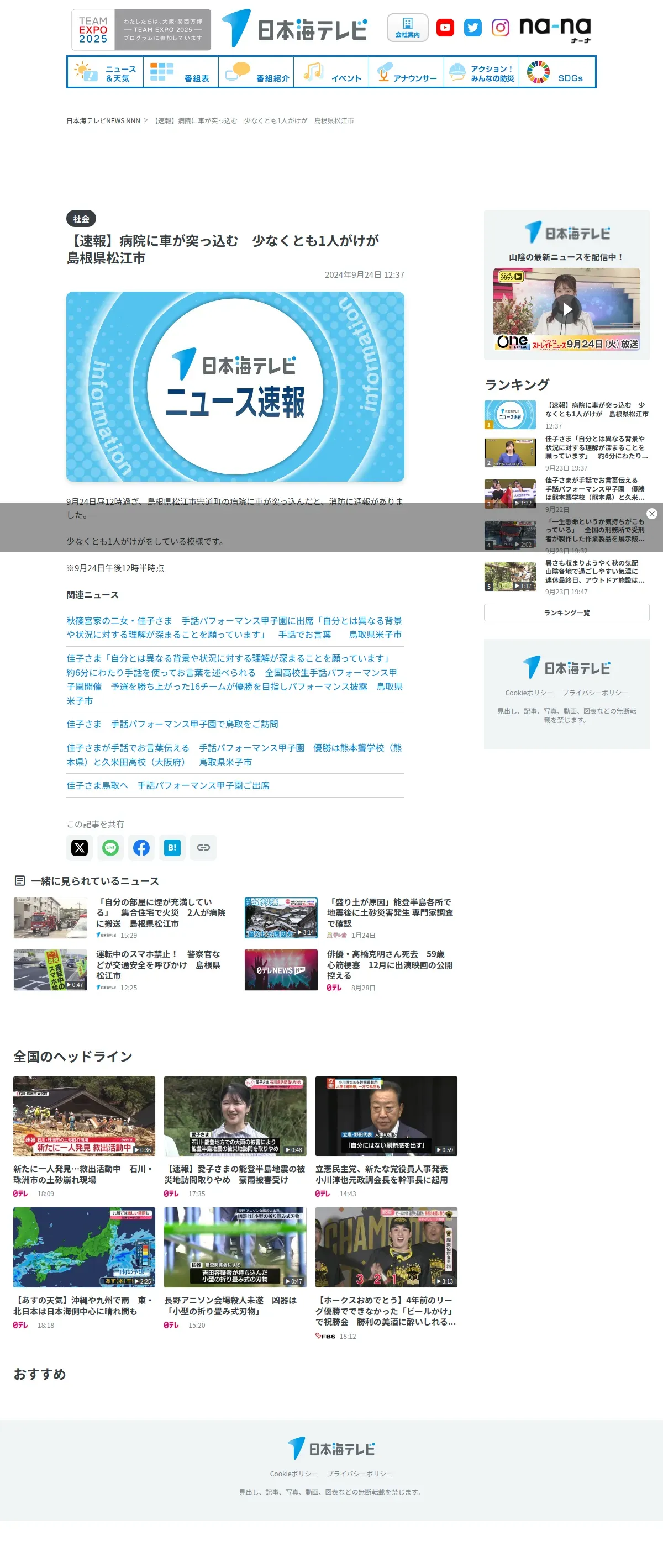The width and height of the screenshot is (663, 1568).
Task: Open あすの天気 weather map thumbnail
Action: (84, 1247)
